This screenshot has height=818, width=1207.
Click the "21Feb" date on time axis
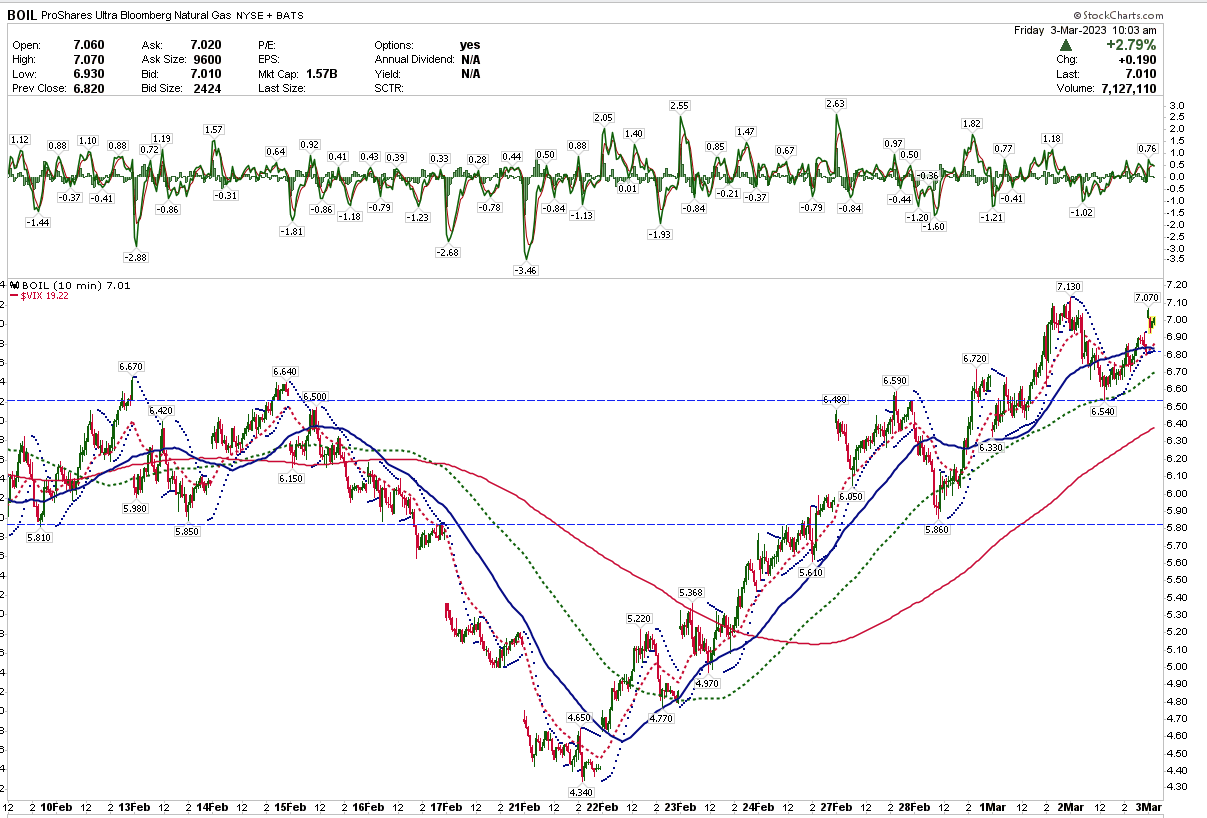(x=524, y=807)
